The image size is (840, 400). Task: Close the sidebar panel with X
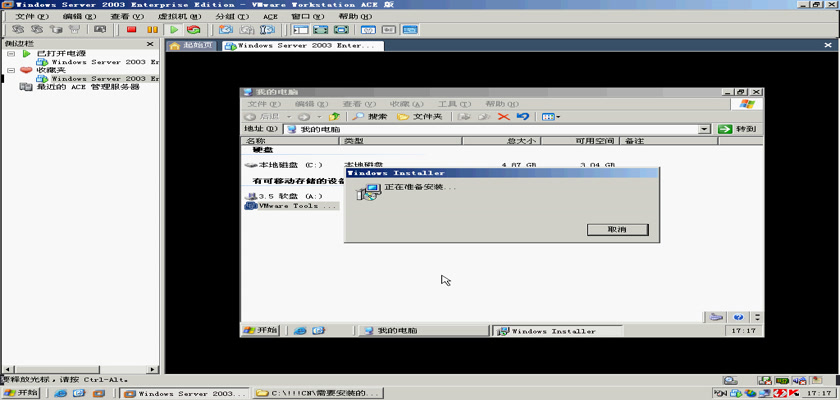[x=150, y=44]
